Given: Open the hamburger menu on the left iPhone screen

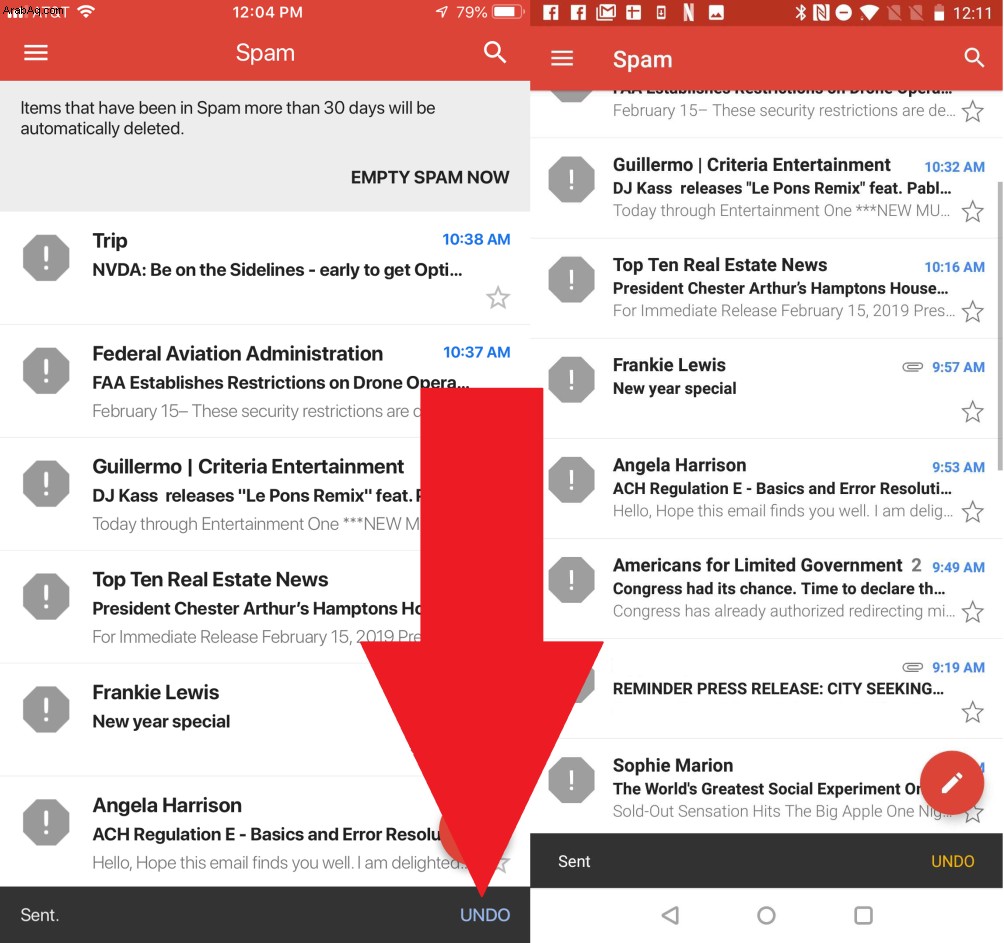Looking at the screenshot, I should coord(36,52).
